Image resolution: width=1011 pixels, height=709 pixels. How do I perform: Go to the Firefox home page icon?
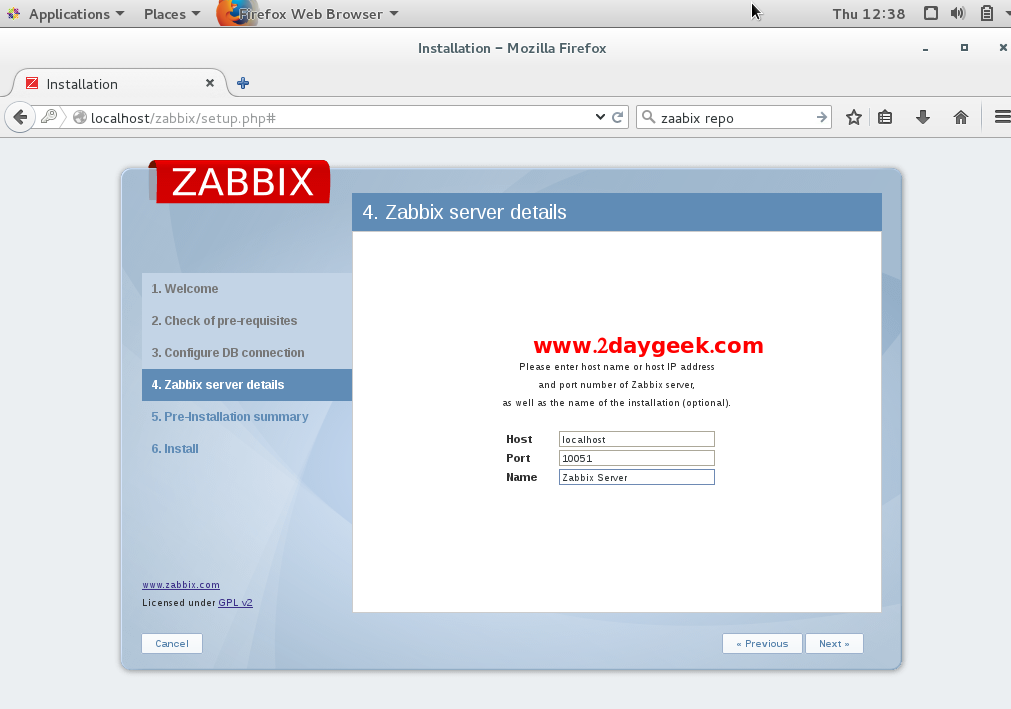(961, 117)
